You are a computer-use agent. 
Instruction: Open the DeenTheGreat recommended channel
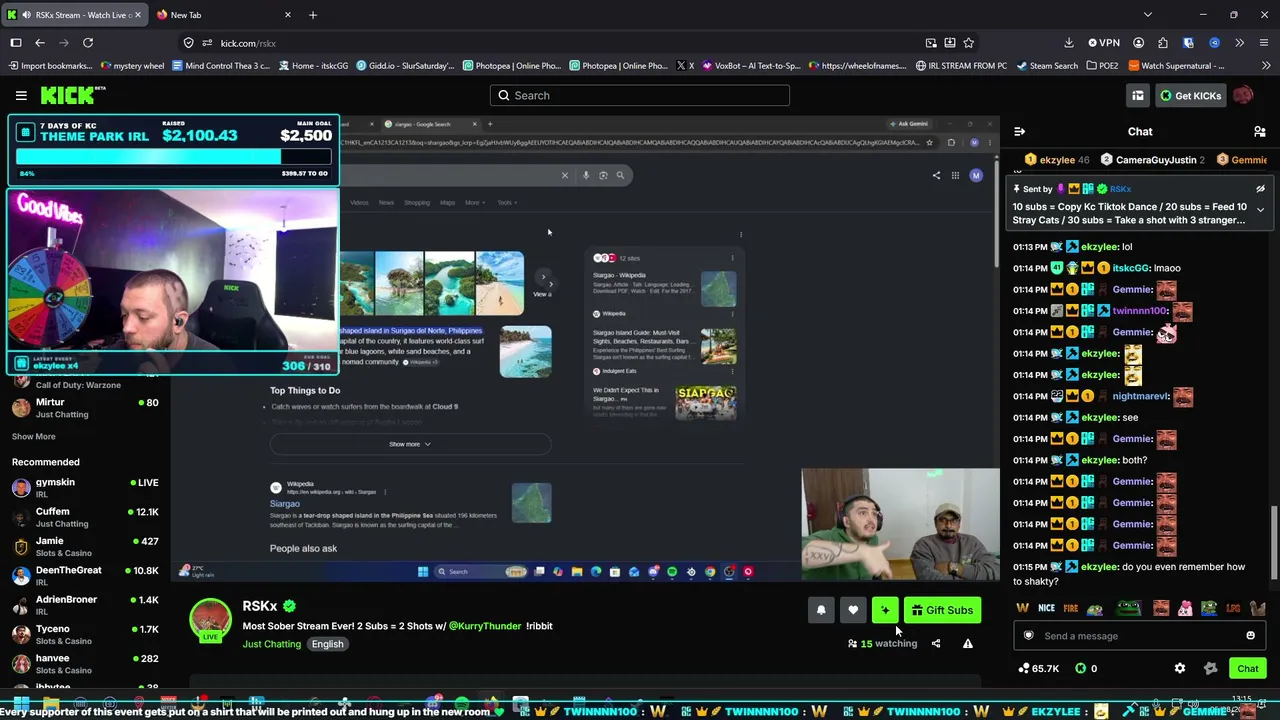85,576
